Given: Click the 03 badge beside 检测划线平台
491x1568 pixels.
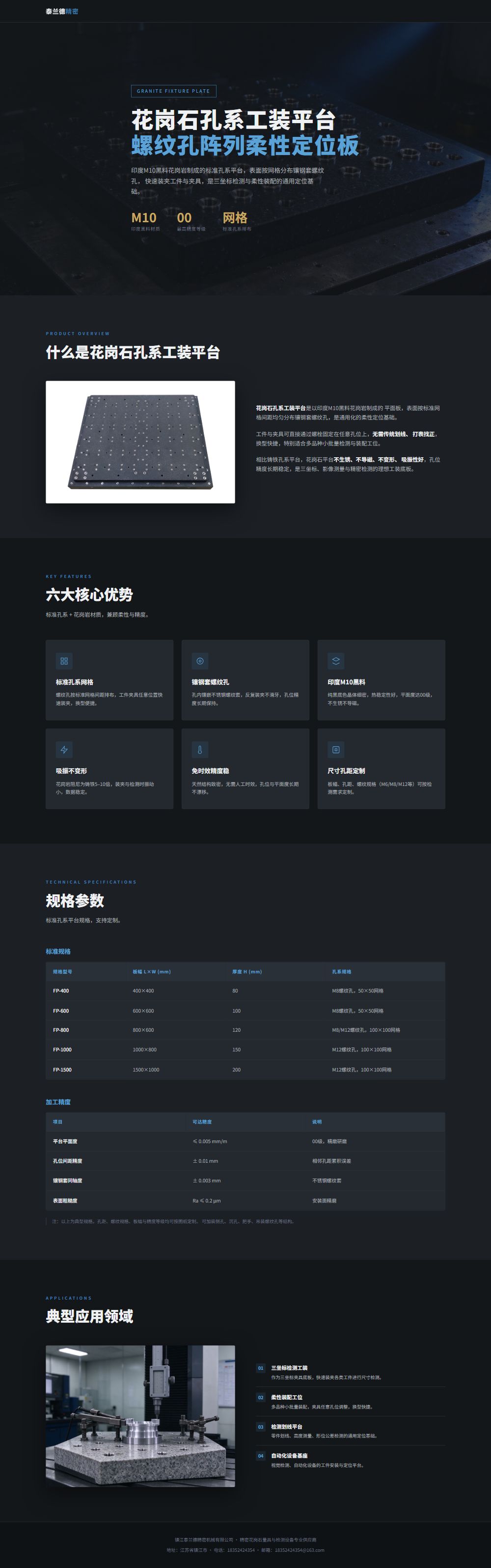Looking at the screenshot, I should tap(261, 1427).
